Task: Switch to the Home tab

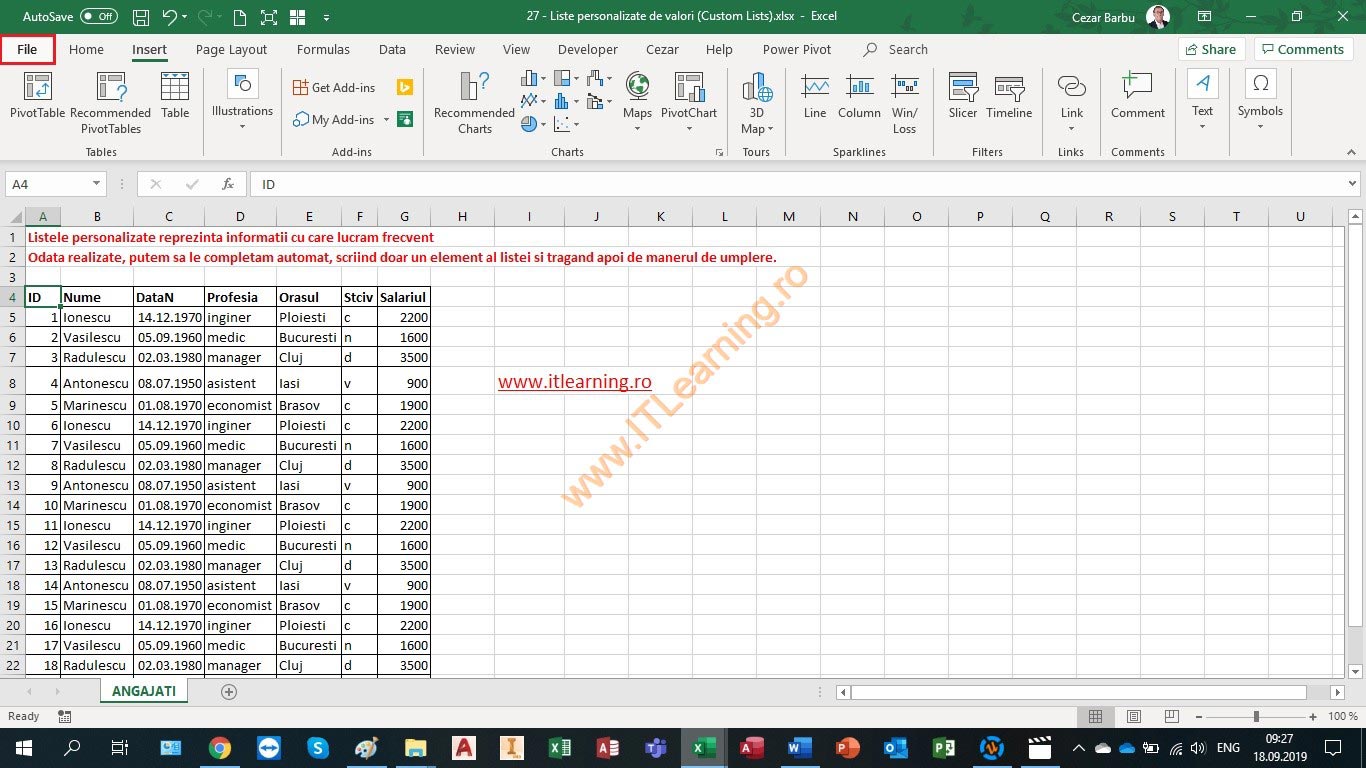Action: pyautogui.click(x=86, y=49)
